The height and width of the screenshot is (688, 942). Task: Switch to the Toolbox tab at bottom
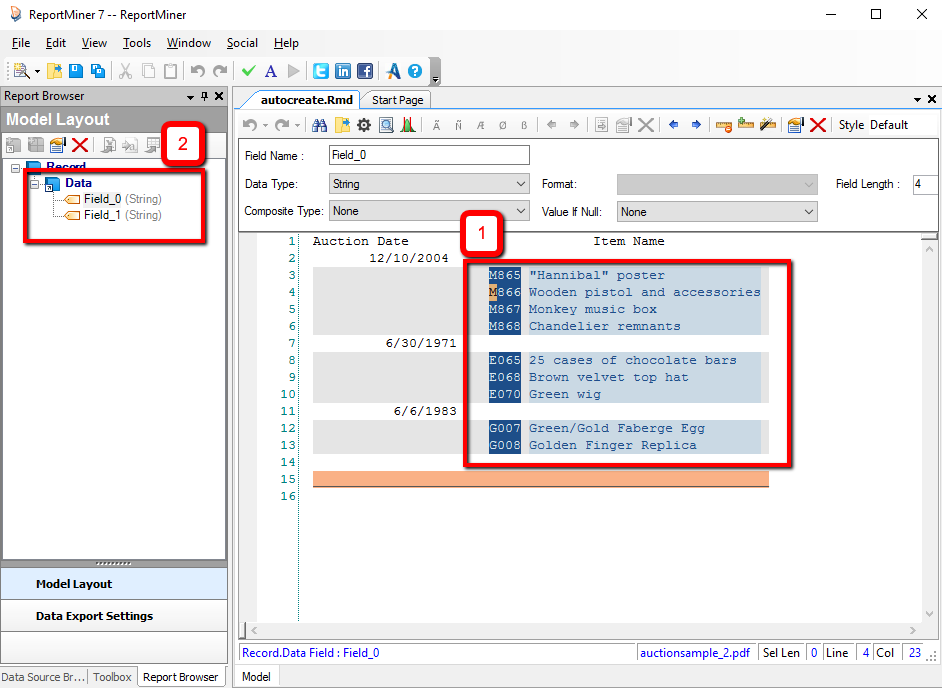point(112,677)
